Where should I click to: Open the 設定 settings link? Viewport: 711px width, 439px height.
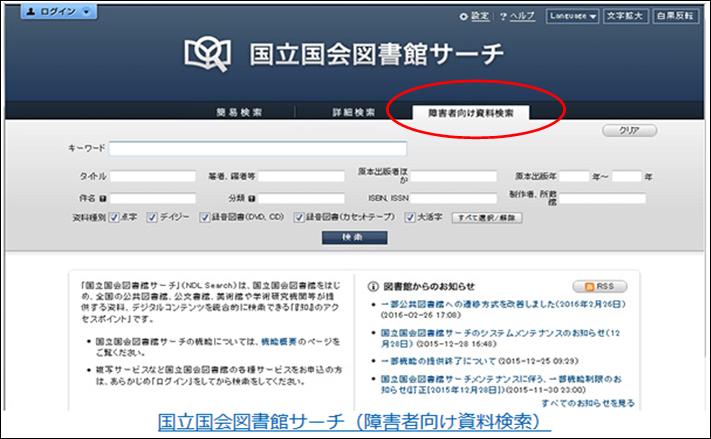point(480,16)
